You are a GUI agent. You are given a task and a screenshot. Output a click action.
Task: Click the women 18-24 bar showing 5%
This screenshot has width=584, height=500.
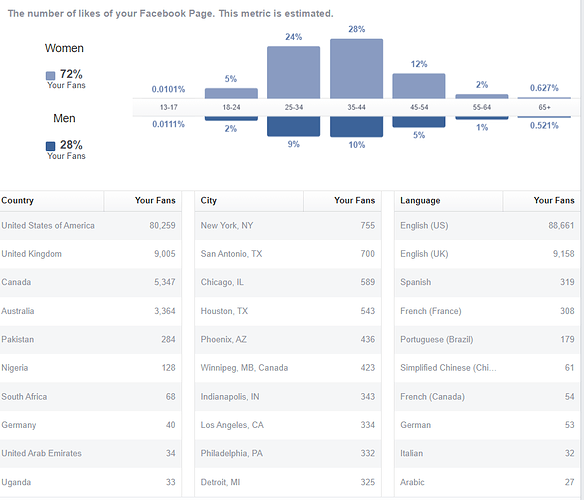[231, 94]
